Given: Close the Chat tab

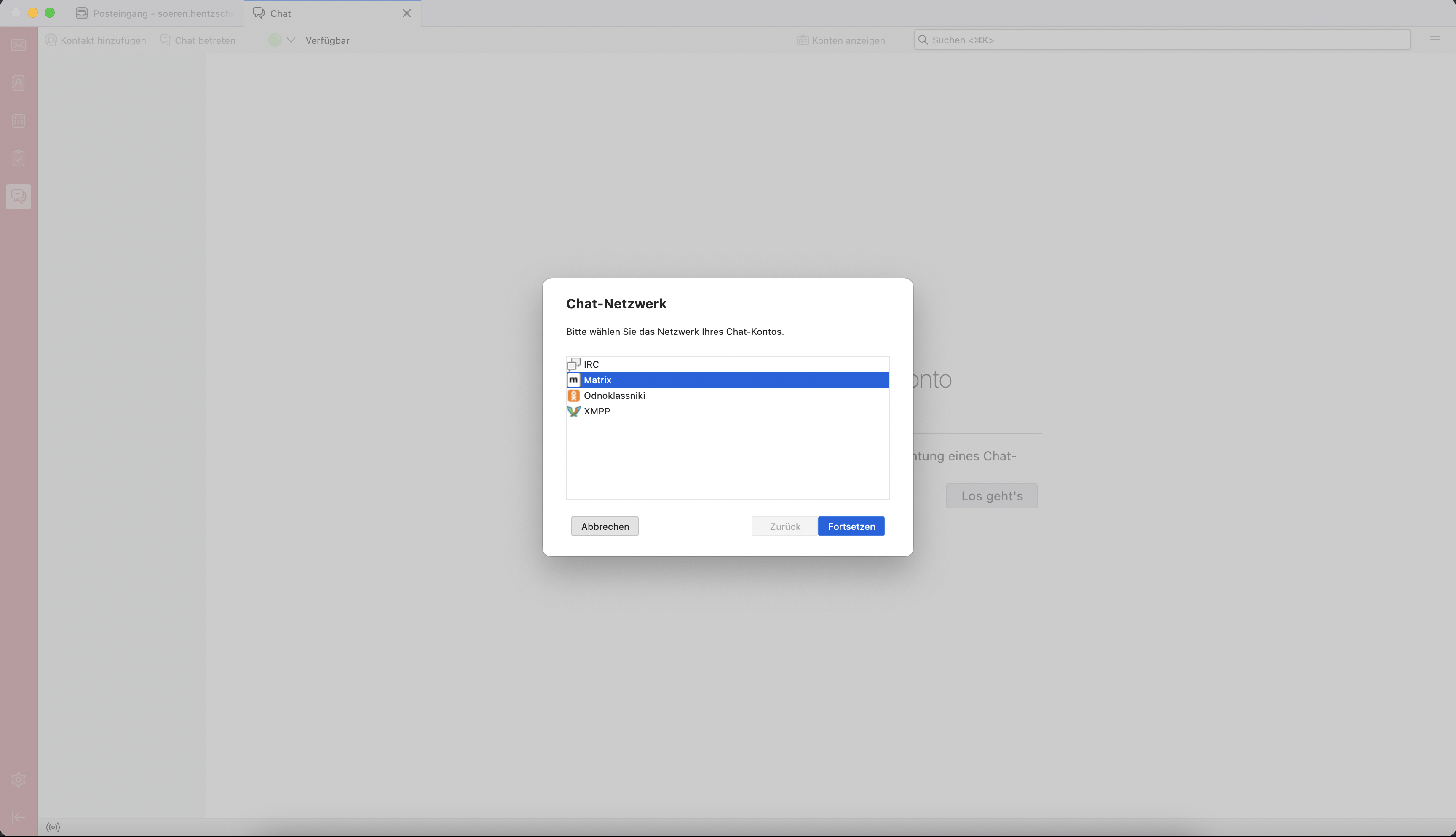Looking at the screenshot, I should point(407,13).
